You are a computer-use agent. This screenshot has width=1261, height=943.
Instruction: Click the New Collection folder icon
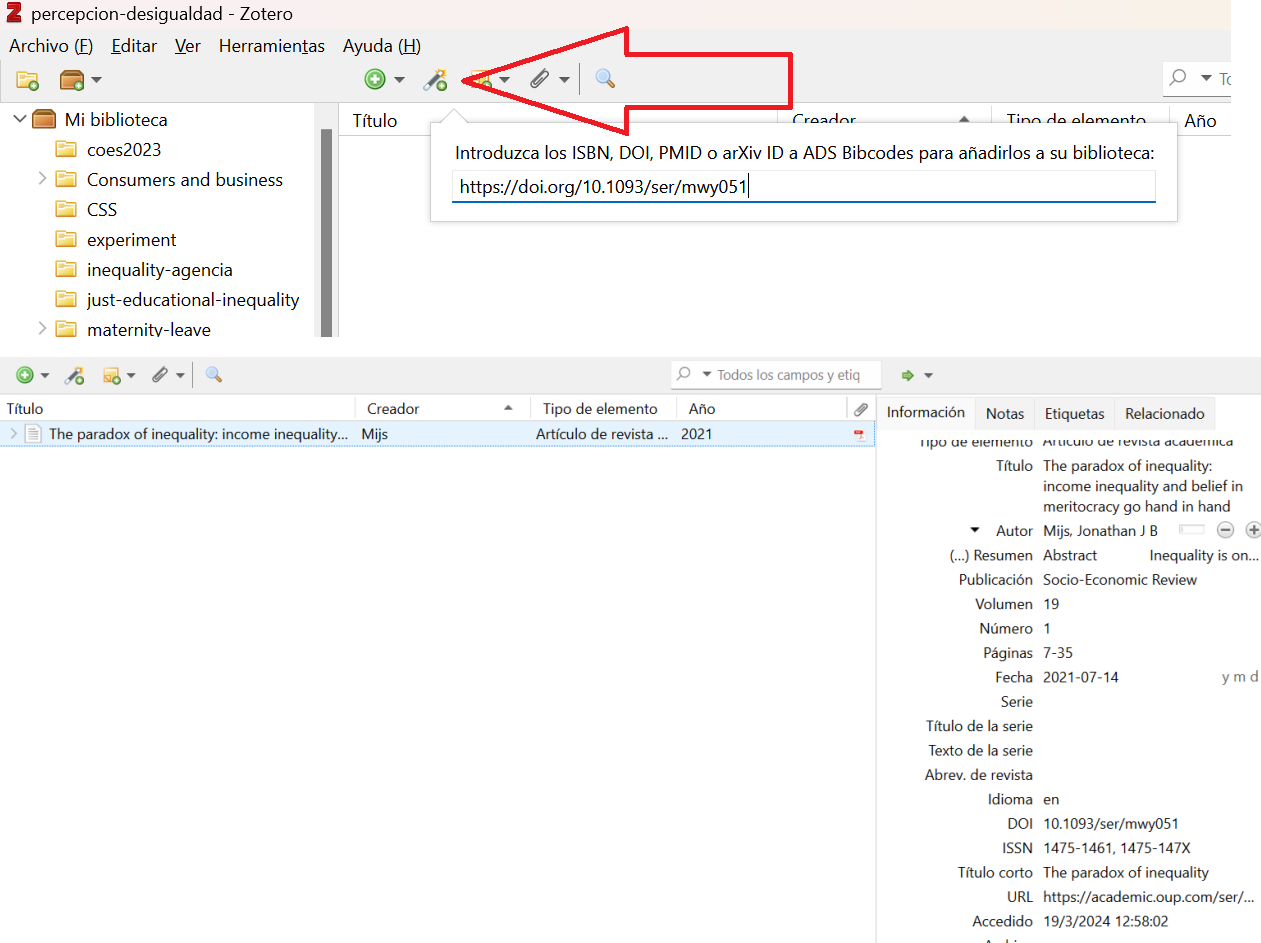(x=27, y=80)
